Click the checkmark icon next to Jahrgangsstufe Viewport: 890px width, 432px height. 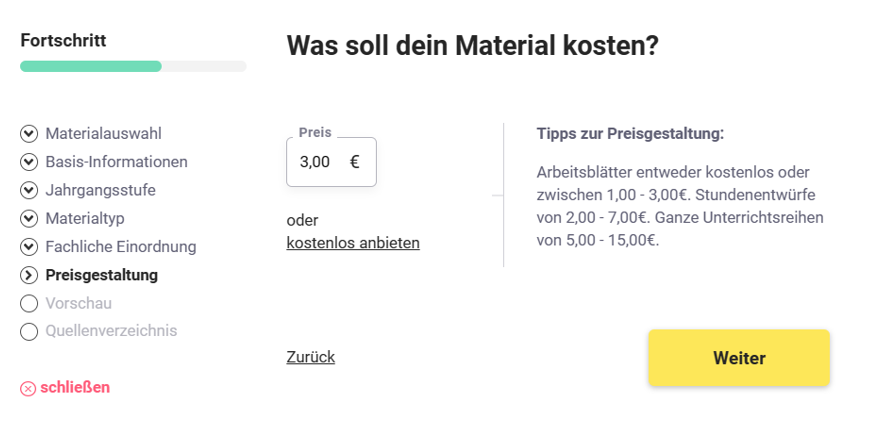(29, 191)
